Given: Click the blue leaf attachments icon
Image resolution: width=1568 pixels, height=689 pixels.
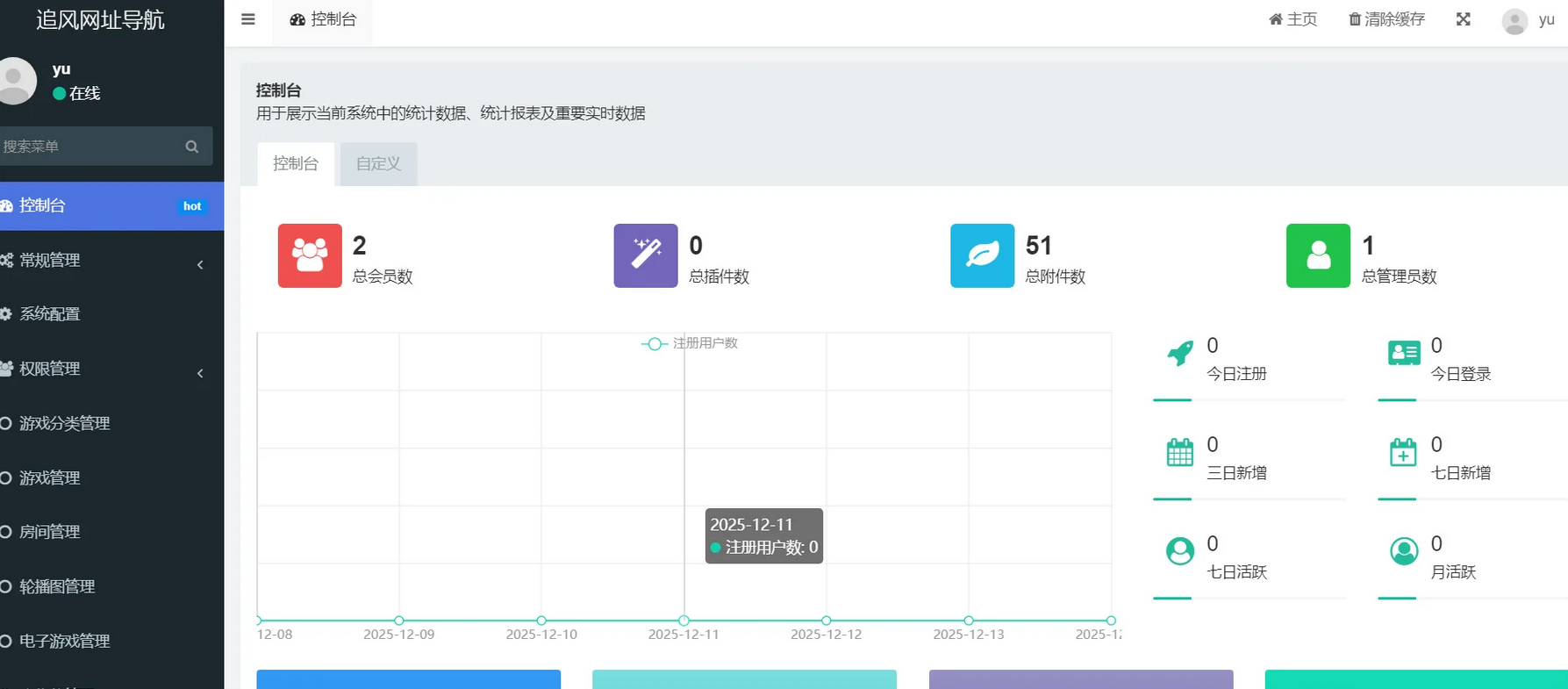Looking at the screenshot, I should click(982, 255).
